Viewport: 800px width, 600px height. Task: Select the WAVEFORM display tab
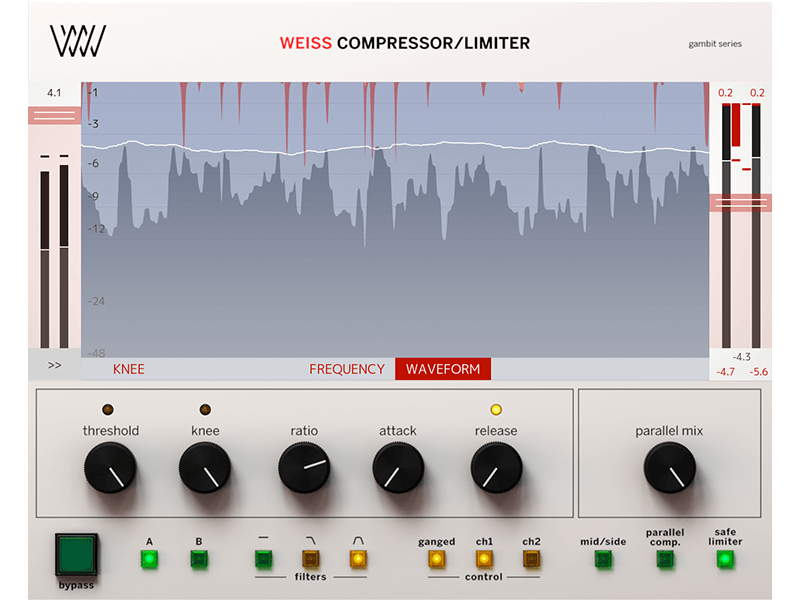[443, 369]
